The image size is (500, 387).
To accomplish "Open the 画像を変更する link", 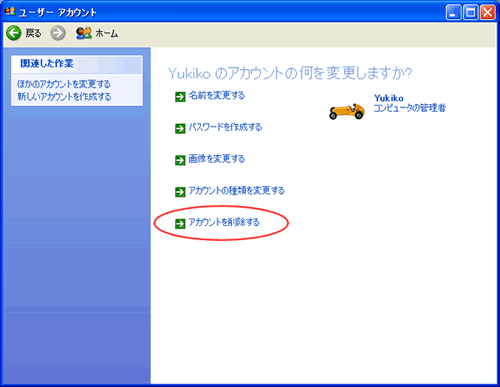I will (x=217, y=159).
